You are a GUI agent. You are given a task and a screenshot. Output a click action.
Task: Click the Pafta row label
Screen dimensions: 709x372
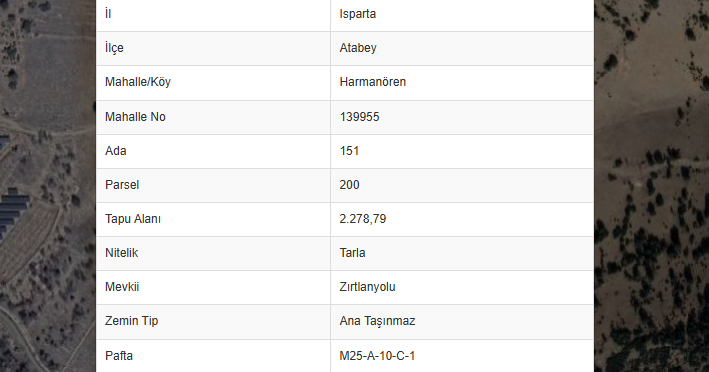click(x=119, y=356)
